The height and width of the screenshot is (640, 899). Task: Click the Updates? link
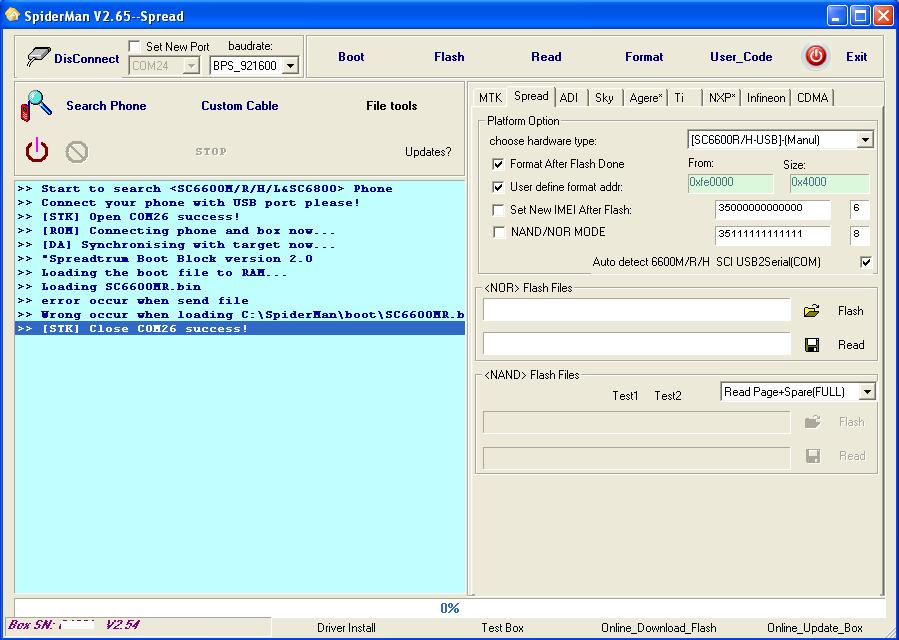click(x=428, y=152)
